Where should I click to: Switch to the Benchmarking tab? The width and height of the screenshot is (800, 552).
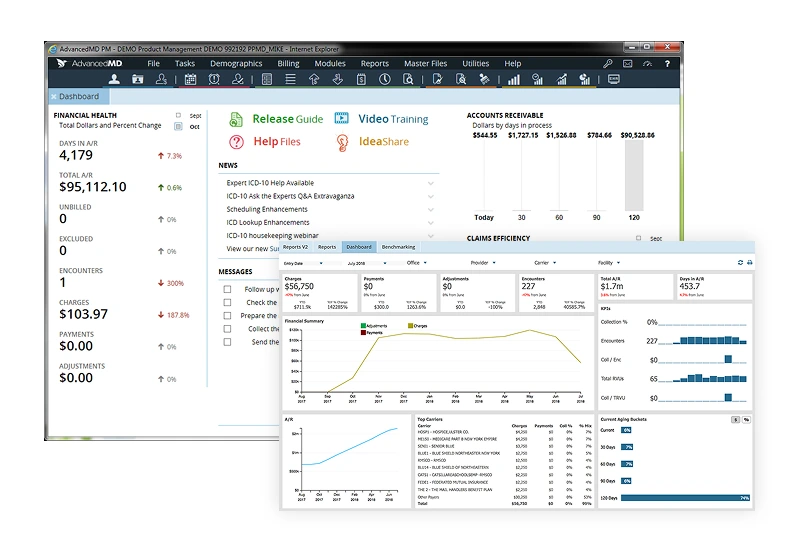tap(398, 247)
